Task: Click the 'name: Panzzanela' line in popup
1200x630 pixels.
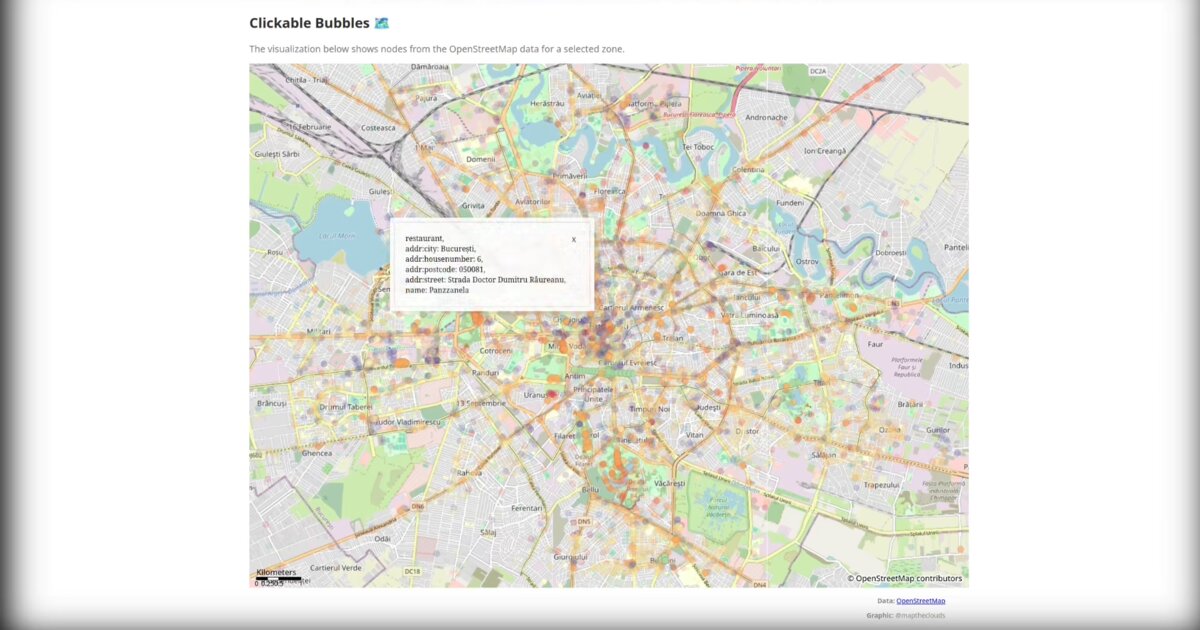Action: click(437, 290)
